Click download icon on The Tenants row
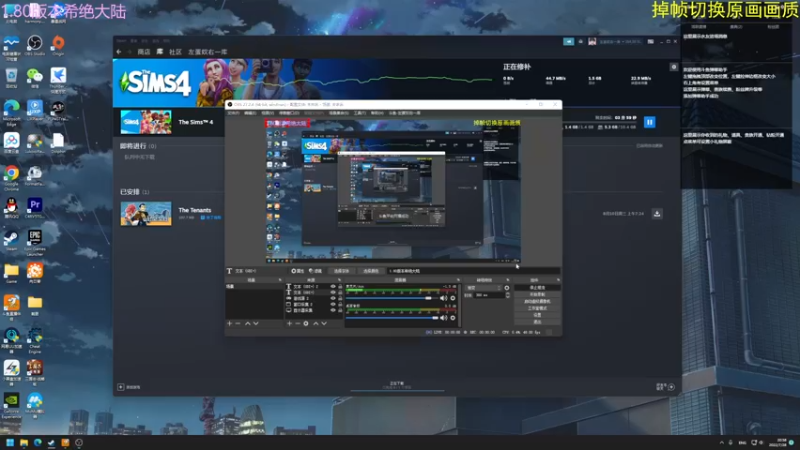 pos(657,214)
